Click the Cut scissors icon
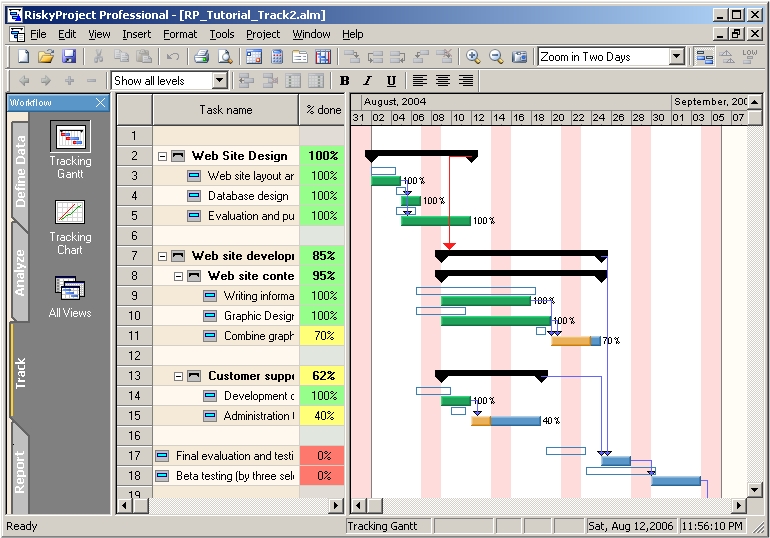Image resolution: width=770 pixels, height=538 pixels. 98,57
